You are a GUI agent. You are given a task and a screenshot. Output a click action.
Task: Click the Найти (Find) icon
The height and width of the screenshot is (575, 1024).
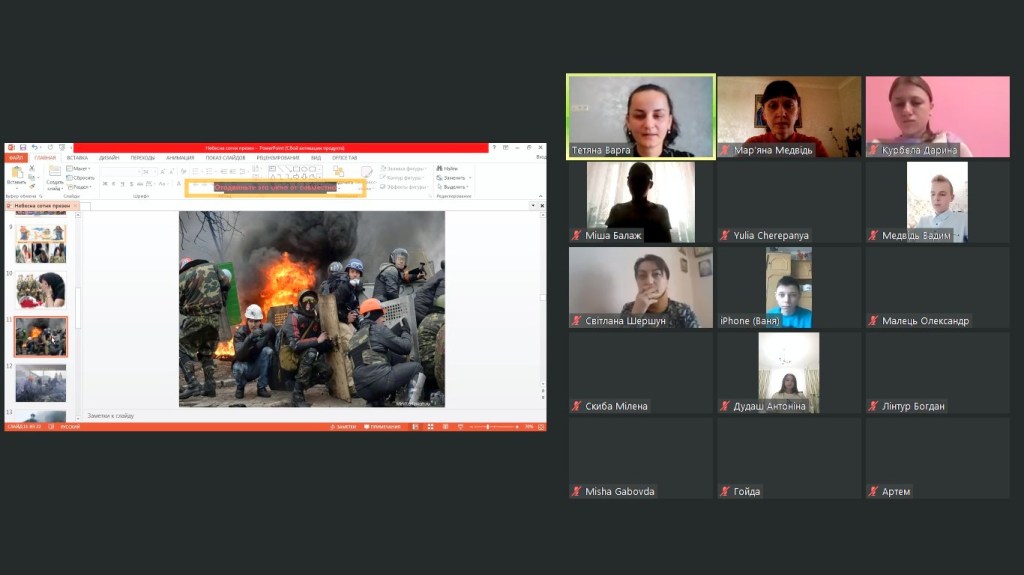tap(450, 169)
